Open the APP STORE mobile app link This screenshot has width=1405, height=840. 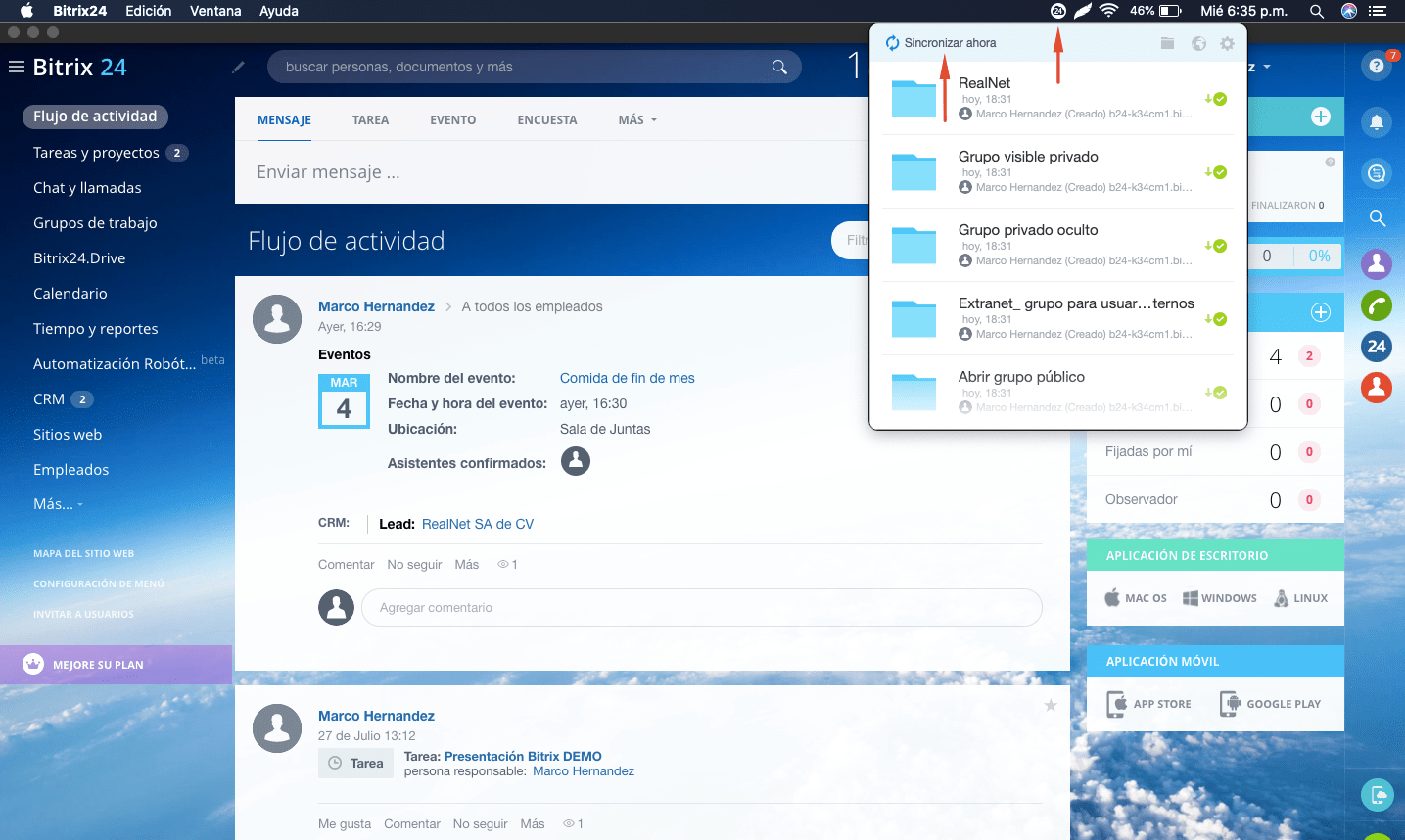1148,704
